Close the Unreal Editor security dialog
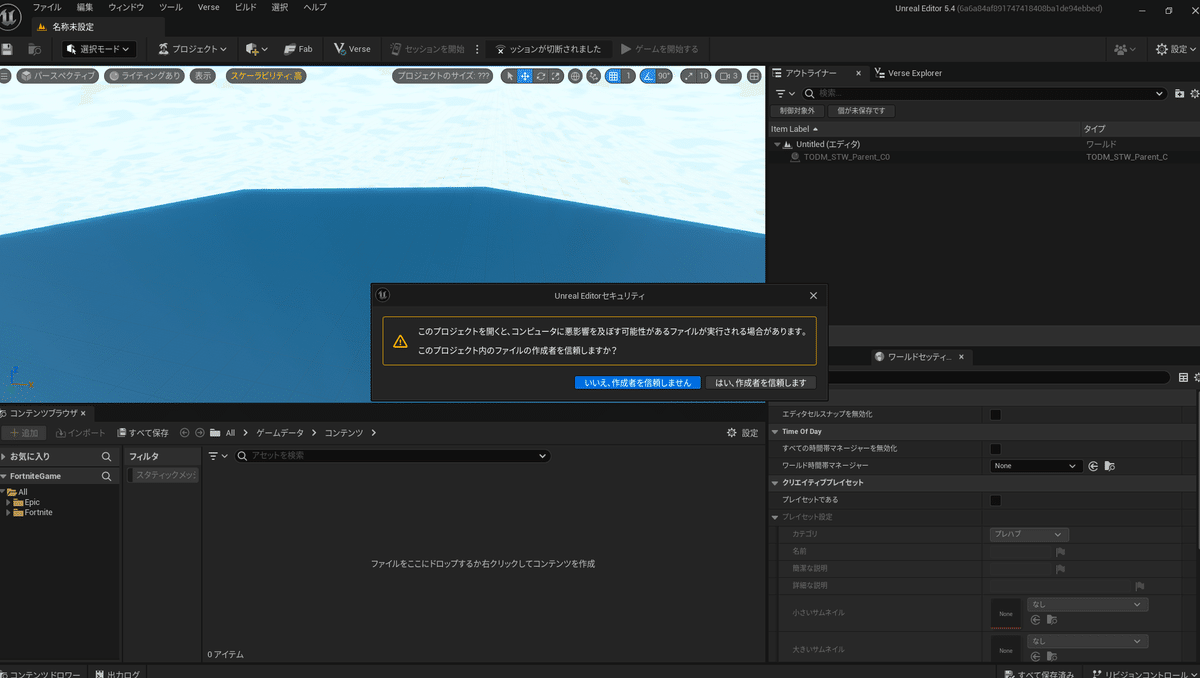 click(x=813, y=296)
